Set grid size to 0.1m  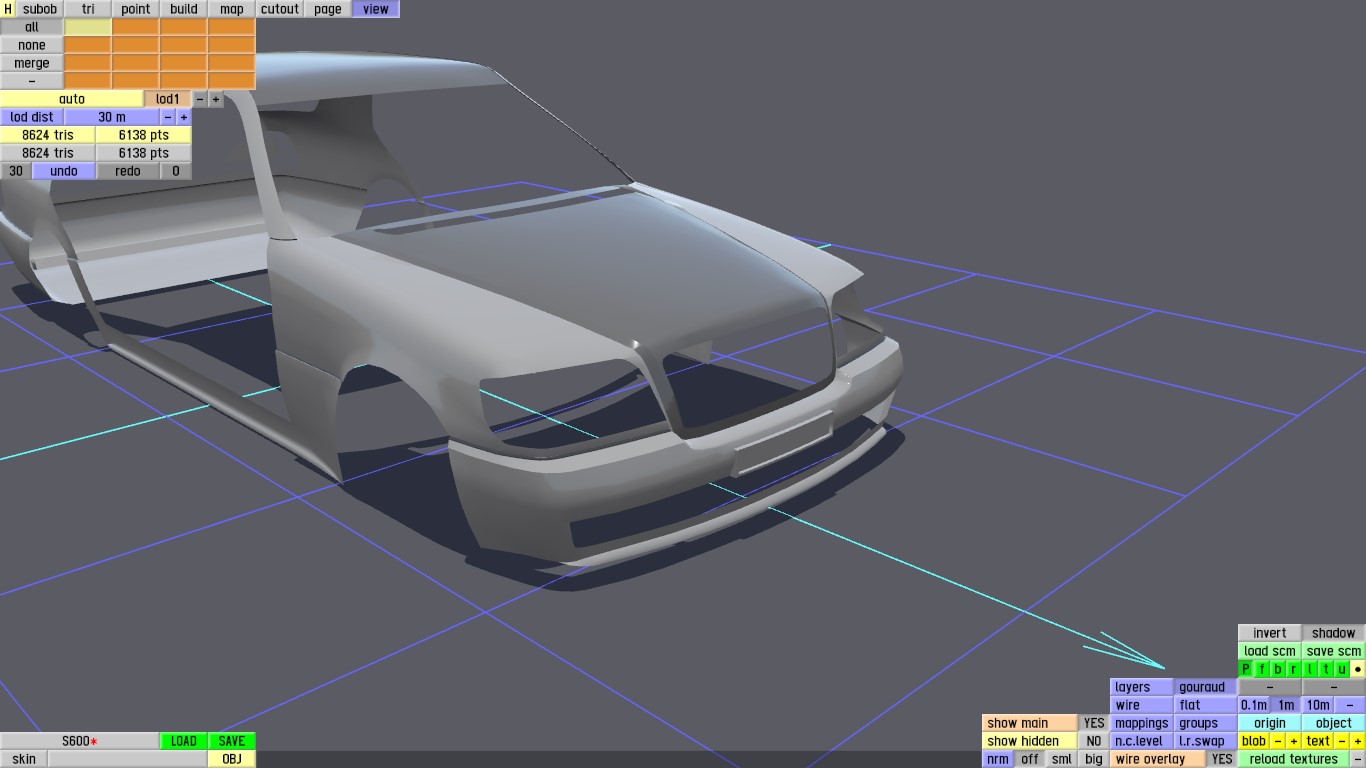click(1254, 705)
